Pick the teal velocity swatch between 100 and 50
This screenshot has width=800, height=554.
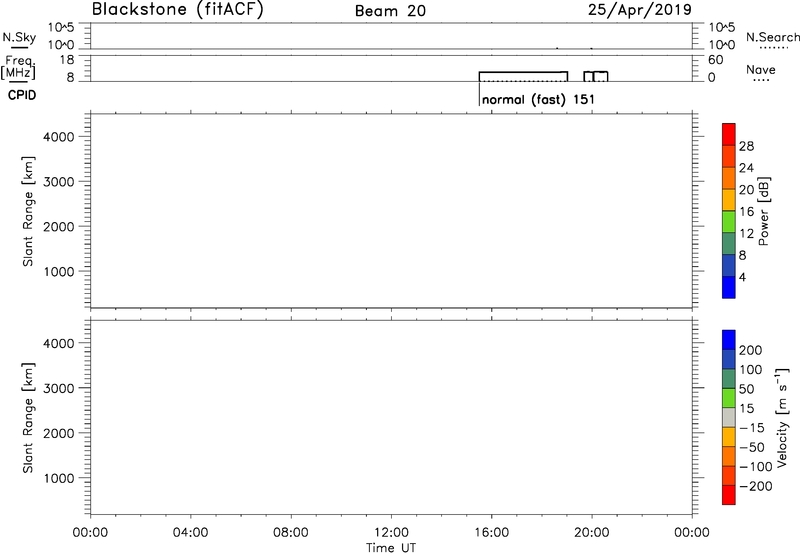[729, 379]
